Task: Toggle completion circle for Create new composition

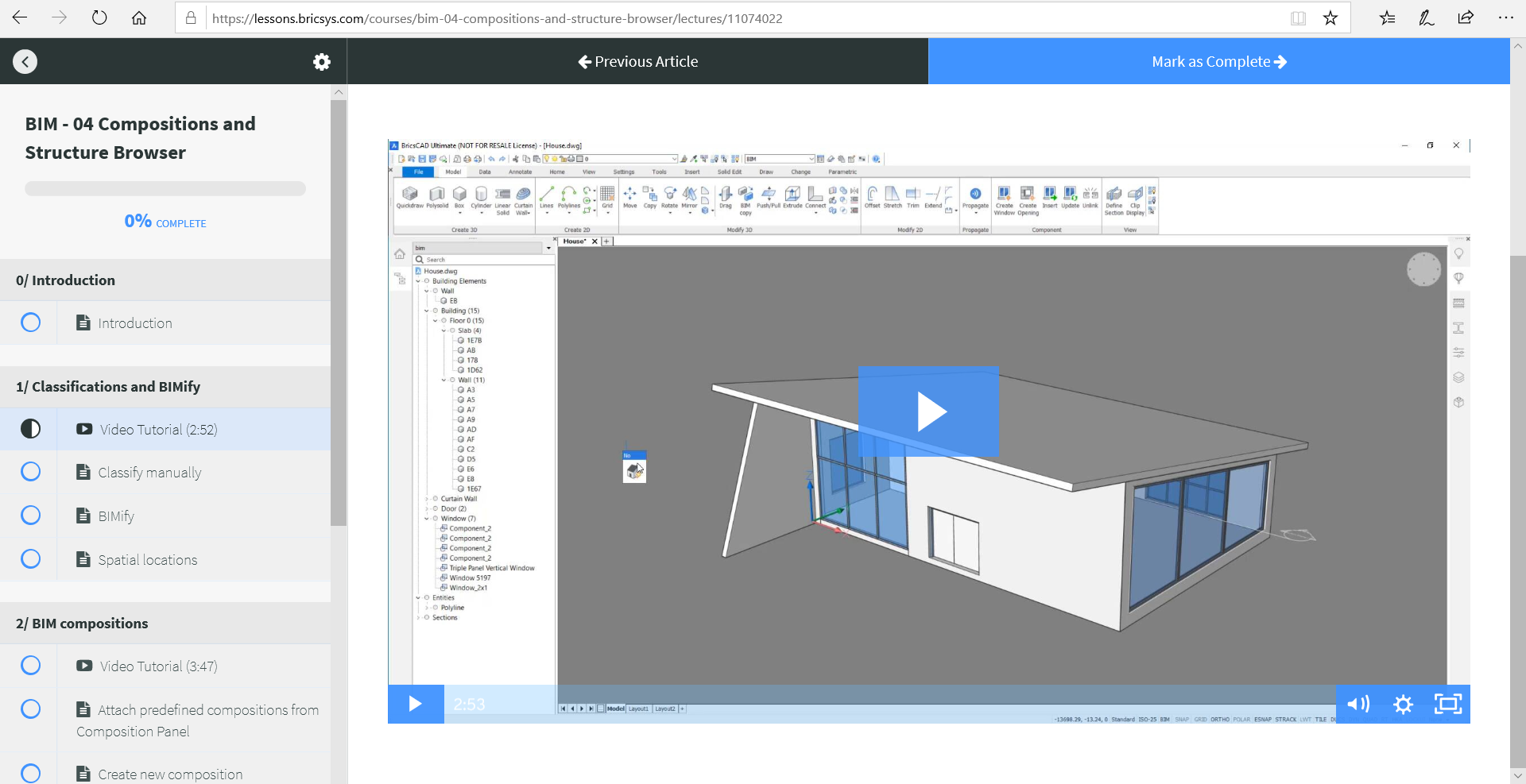Action: point(30,773)
